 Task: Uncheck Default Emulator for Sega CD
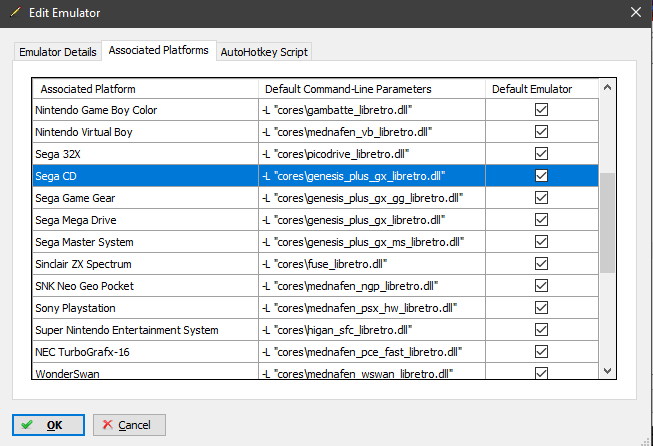pyautogui.click(x=541, y=176)
